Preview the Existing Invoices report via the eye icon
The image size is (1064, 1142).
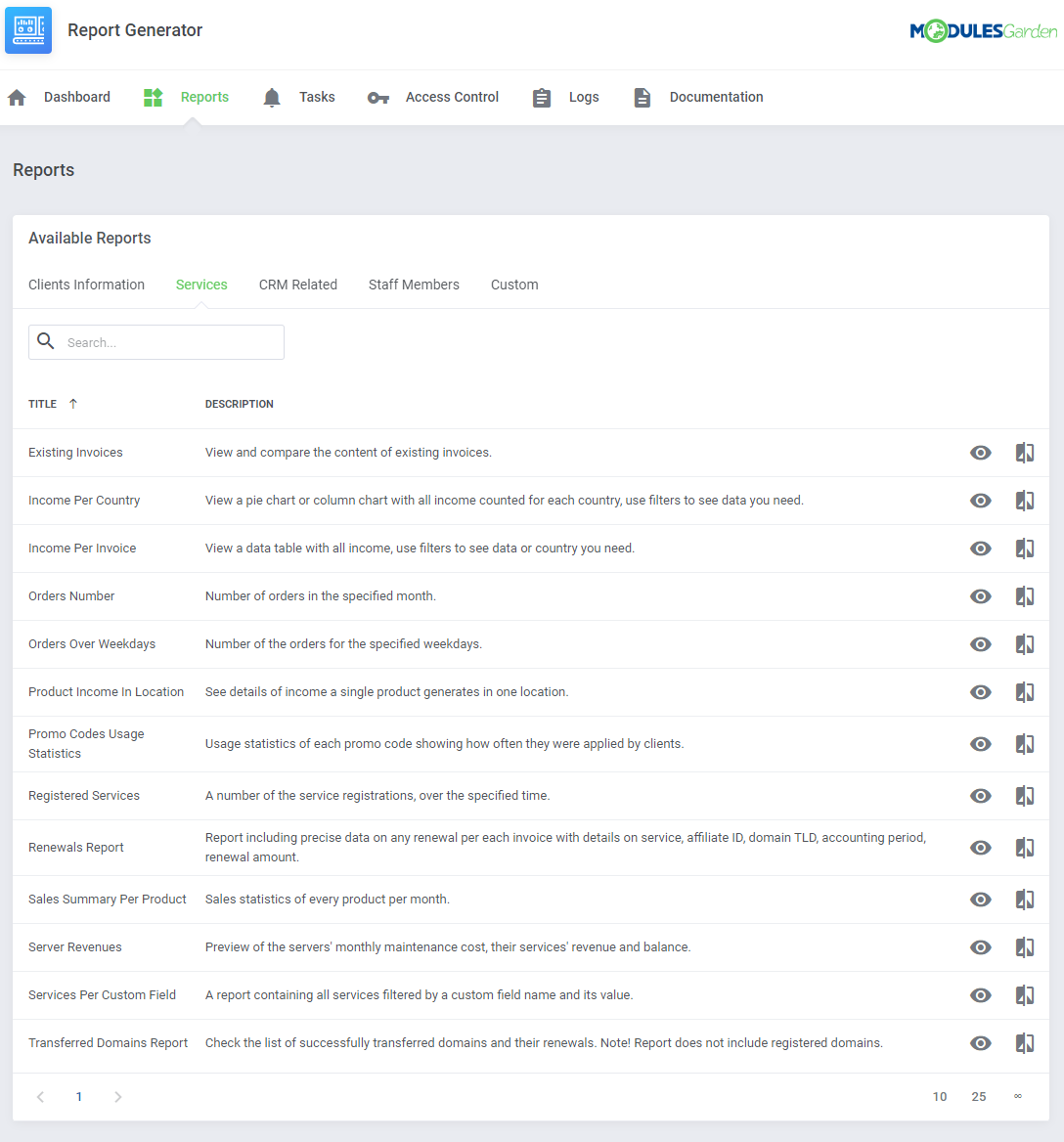[x=980, y=453]
